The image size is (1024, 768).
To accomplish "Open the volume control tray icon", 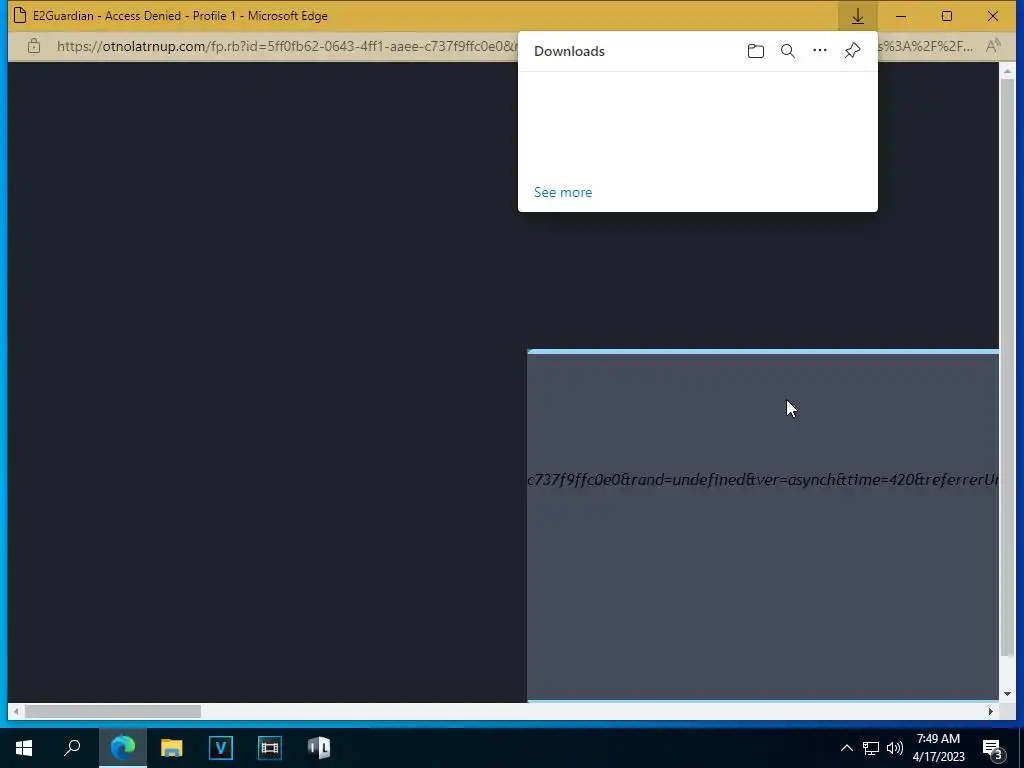I will pyautogui.click(x=895, y=748).
